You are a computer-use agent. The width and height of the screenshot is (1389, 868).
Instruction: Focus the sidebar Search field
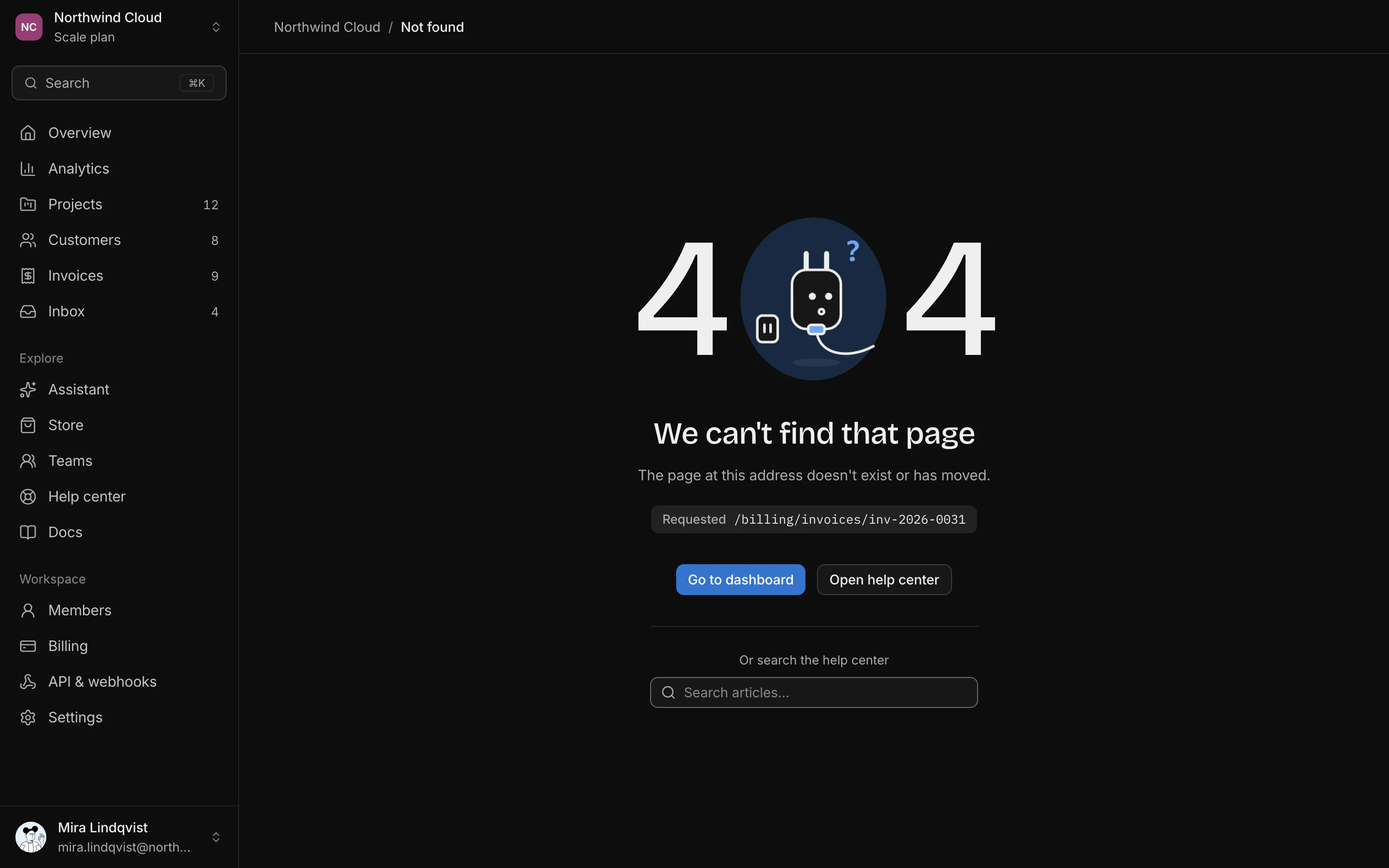pos(119,83)
